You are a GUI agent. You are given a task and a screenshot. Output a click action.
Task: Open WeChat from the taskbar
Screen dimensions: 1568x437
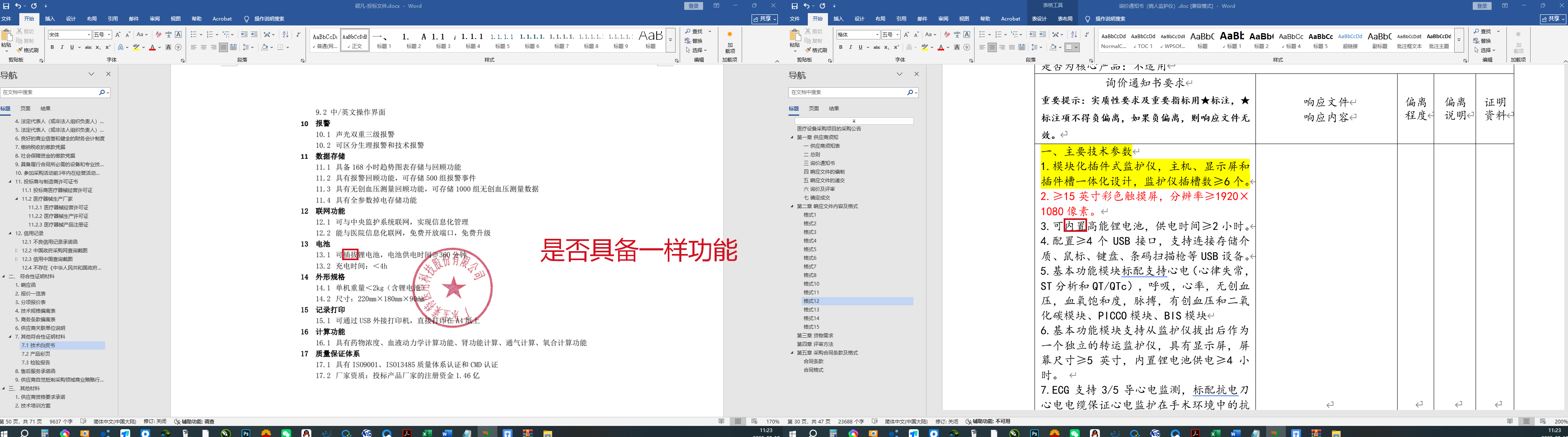[x=286, y=433]
